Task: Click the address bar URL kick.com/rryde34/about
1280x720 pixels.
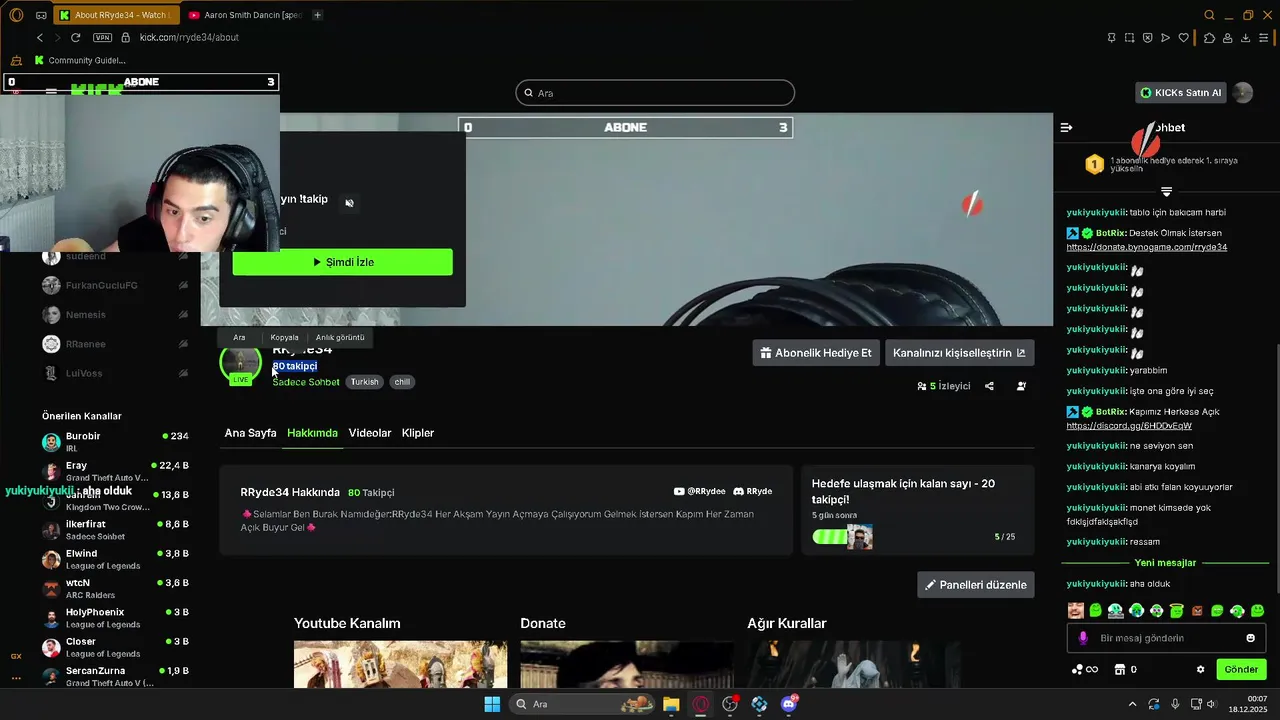Action: pyautogui.click(x=189, y=37)
